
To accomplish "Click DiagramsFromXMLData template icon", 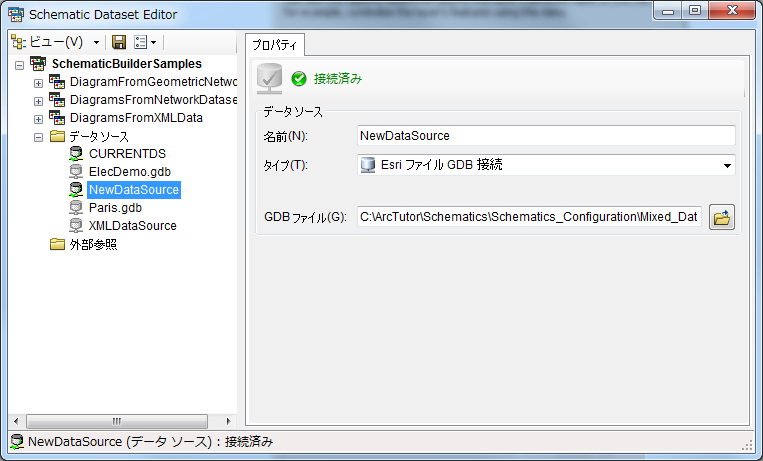I will (x=57, y=118).
